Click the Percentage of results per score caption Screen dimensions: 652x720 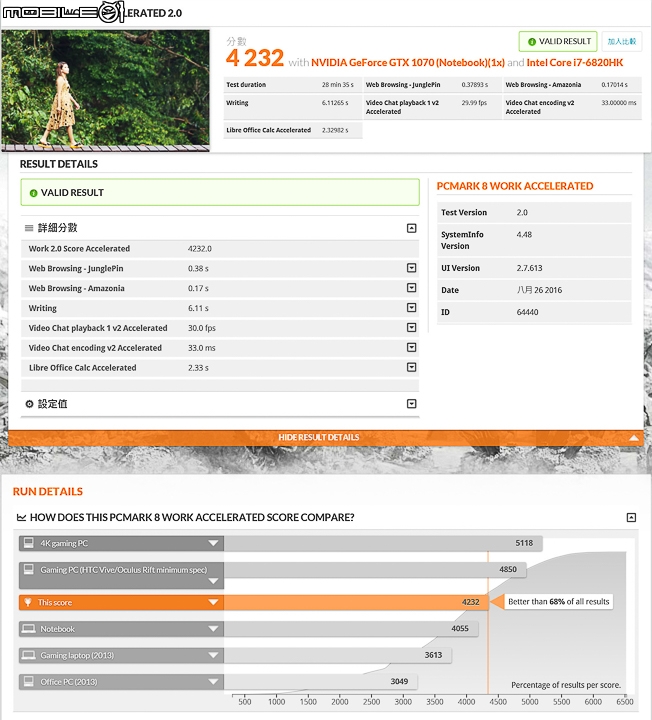566,685
